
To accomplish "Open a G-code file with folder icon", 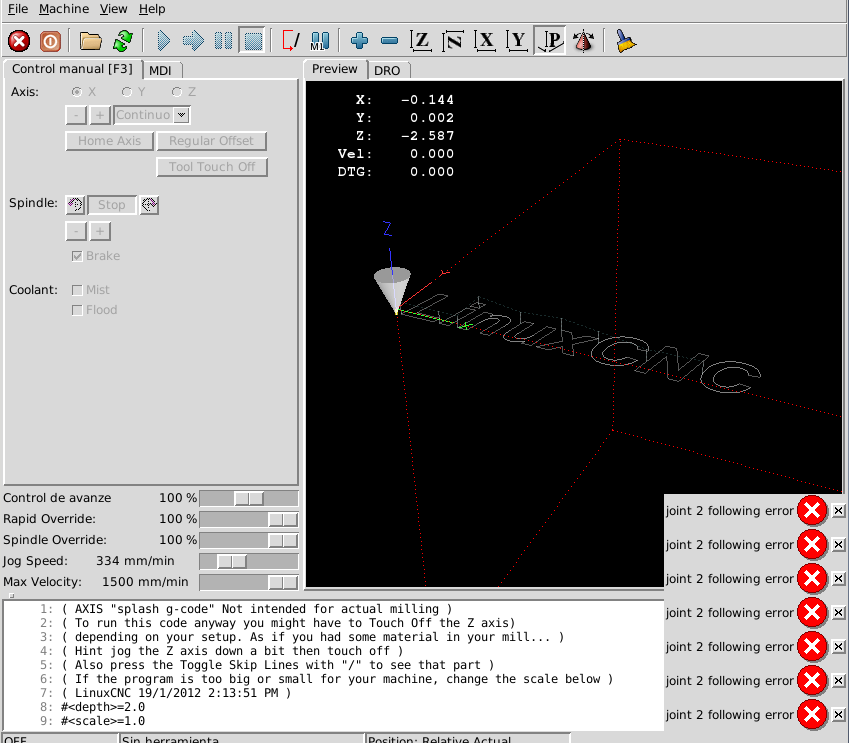I will (x=91, y=41).
